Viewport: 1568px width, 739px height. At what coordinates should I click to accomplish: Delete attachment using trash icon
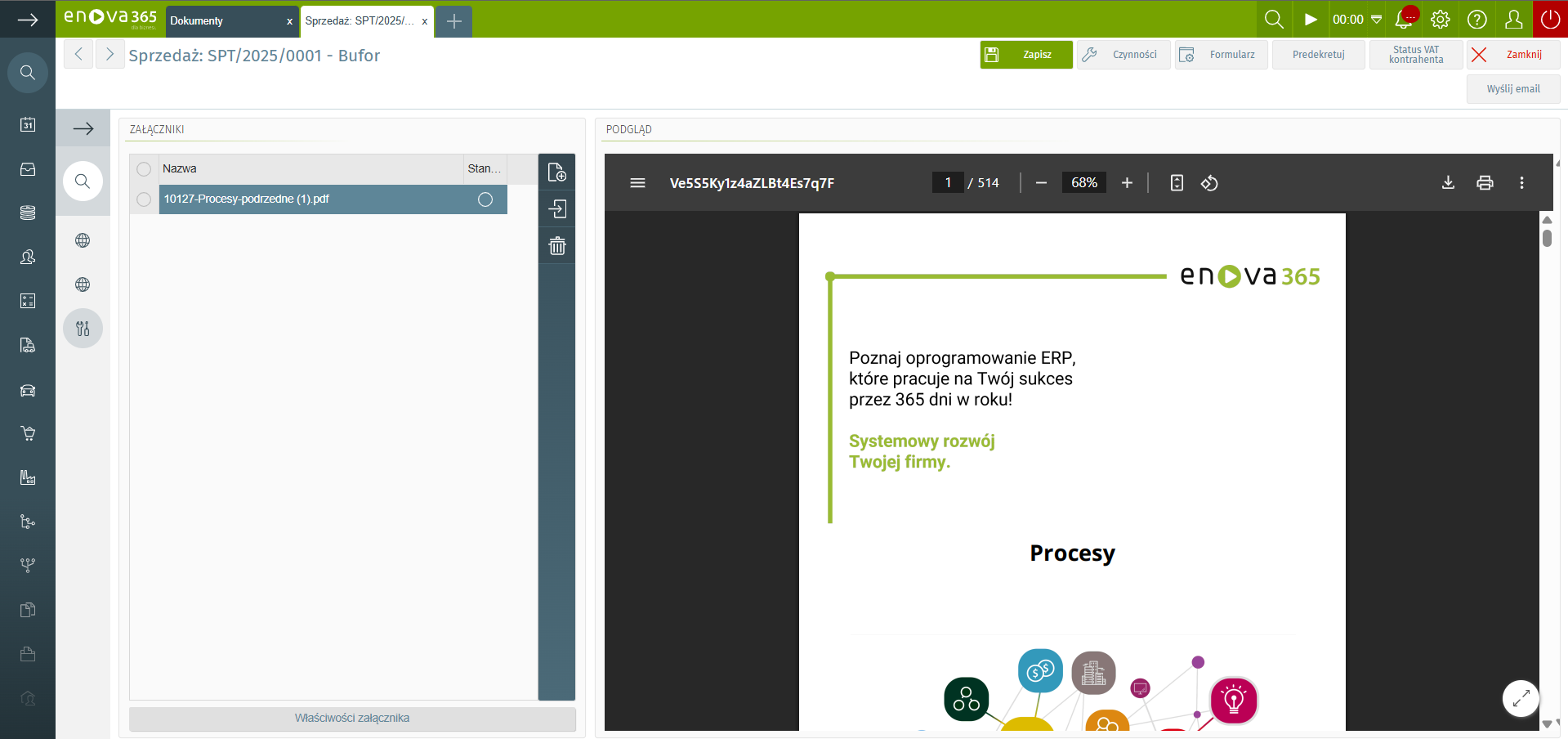(557, 246)
